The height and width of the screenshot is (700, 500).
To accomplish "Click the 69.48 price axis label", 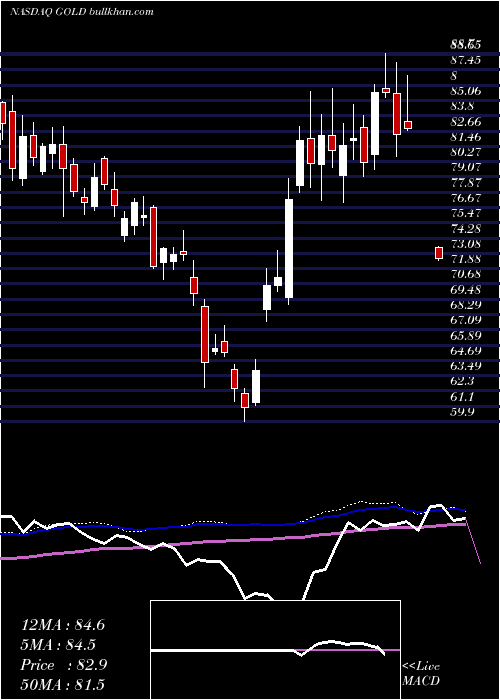I will 466,289.
